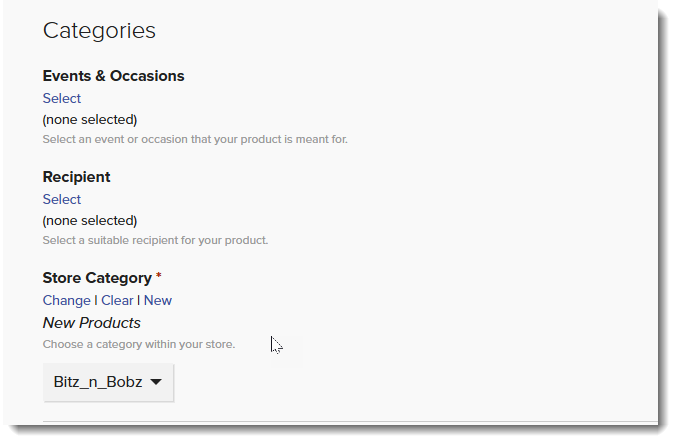Click the red required asterisk
The width and height of the screenshot is (677, 444).
point(159,276)
